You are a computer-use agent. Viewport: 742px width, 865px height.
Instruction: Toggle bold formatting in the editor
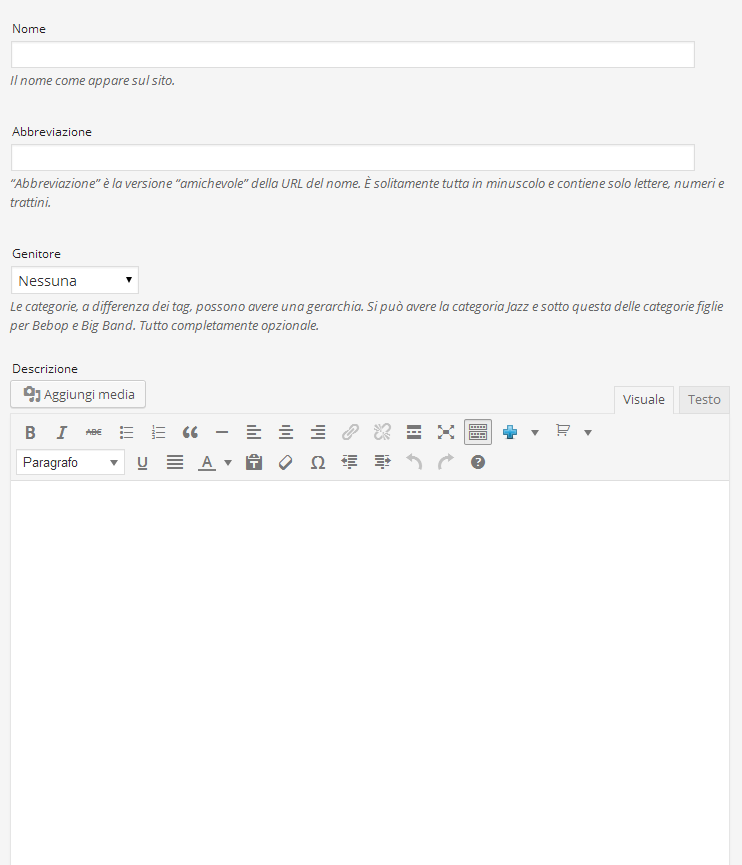coord(30,432)
